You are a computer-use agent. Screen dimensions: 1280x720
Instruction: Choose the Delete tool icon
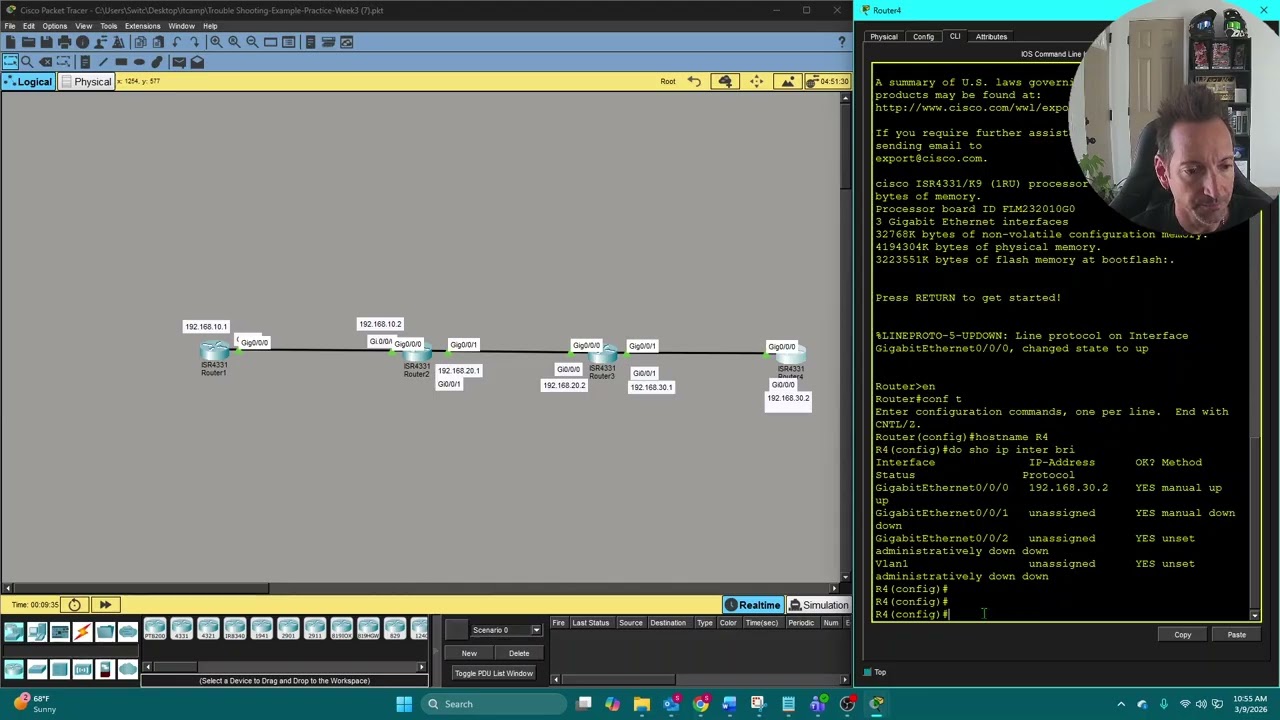click(45, 62)
